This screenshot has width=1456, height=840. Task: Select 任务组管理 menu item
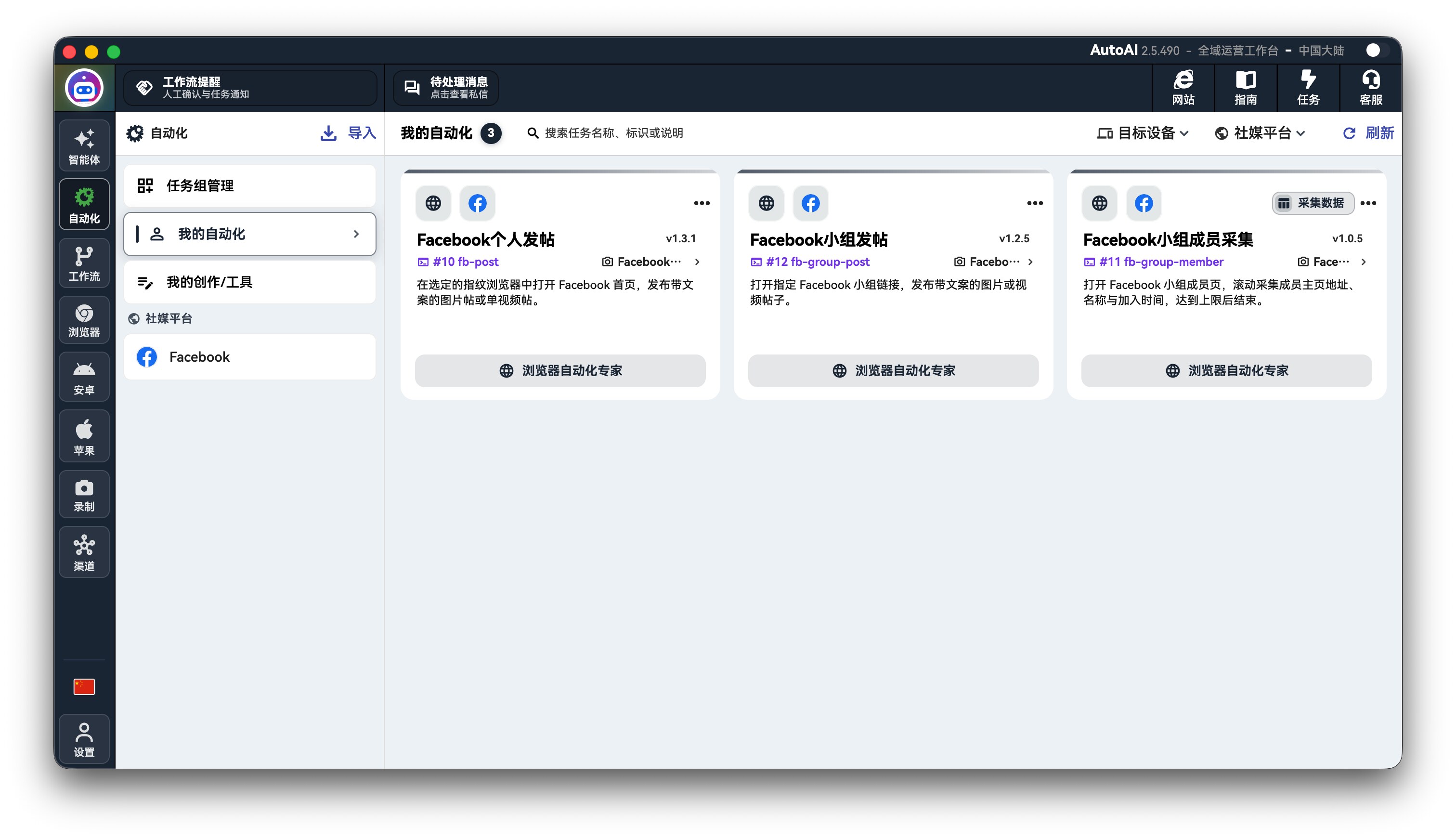coord(250,186)
